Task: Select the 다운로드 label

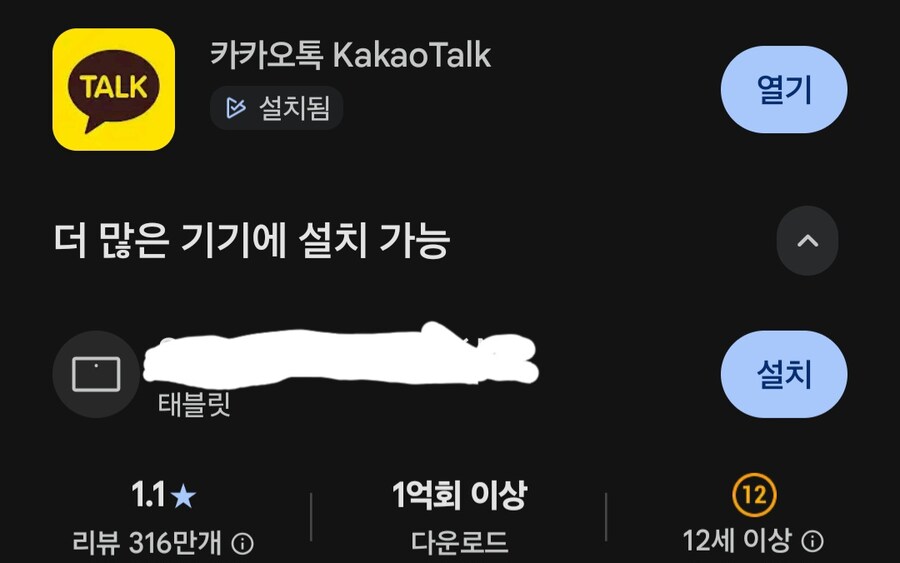Action: (x=459, y=542)
